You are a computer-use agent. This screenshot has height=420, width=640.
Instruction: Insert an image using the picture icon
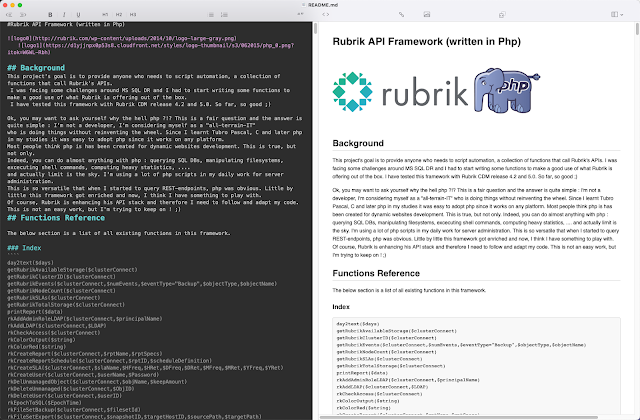[427, 15]
